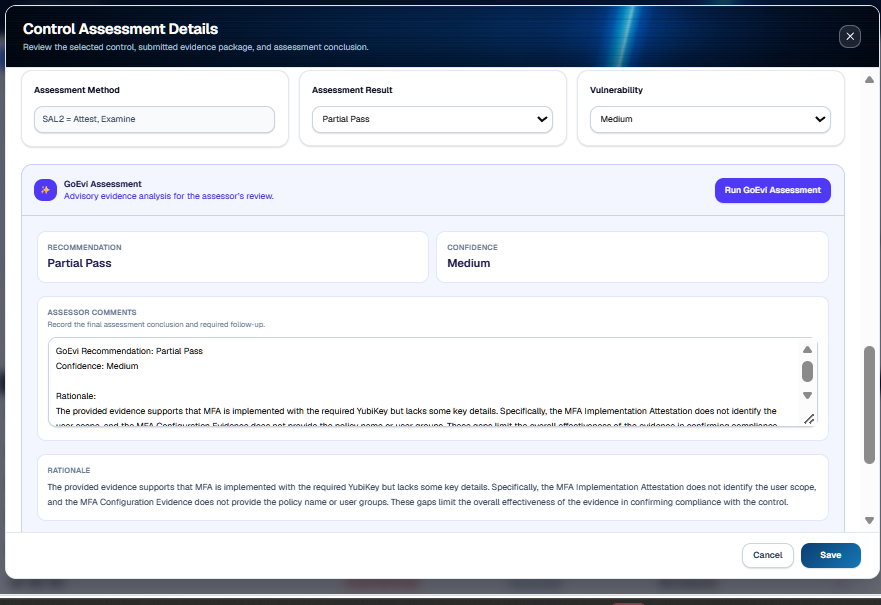
Task: Run the GoEvi Assessment
Action: 773,190
